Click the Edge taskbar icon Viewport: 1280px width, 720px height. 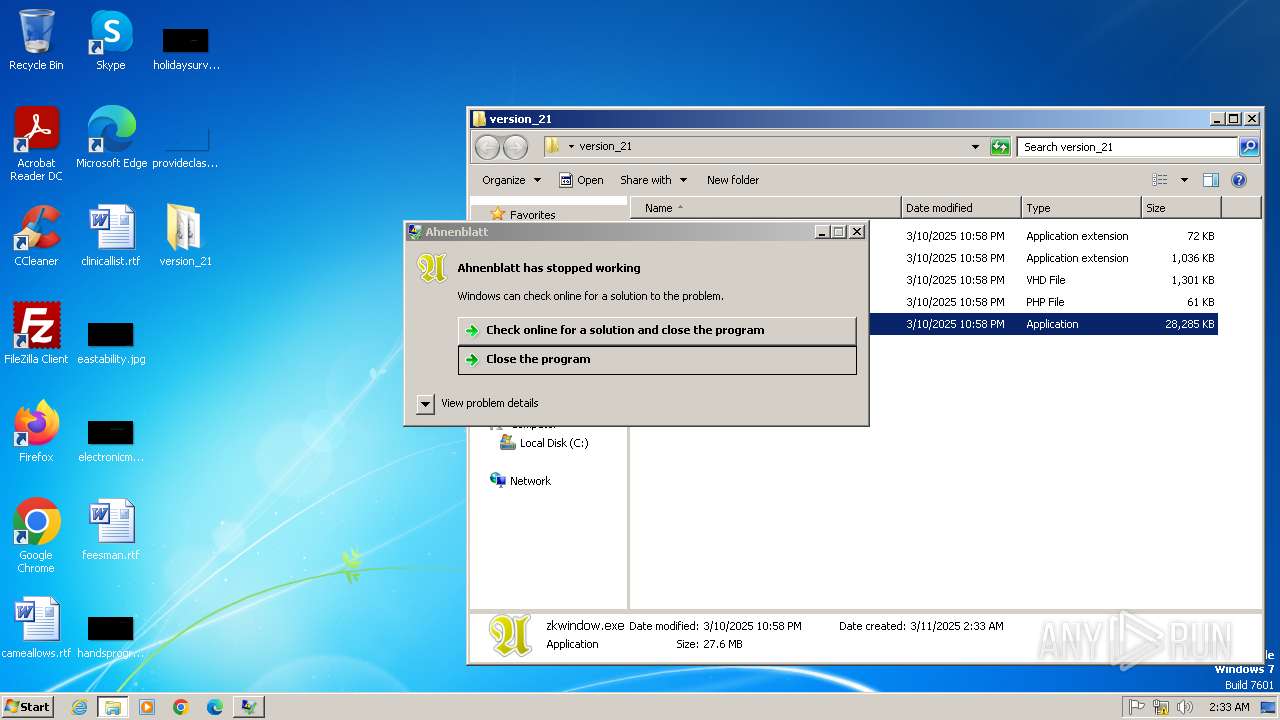(215, 707)
